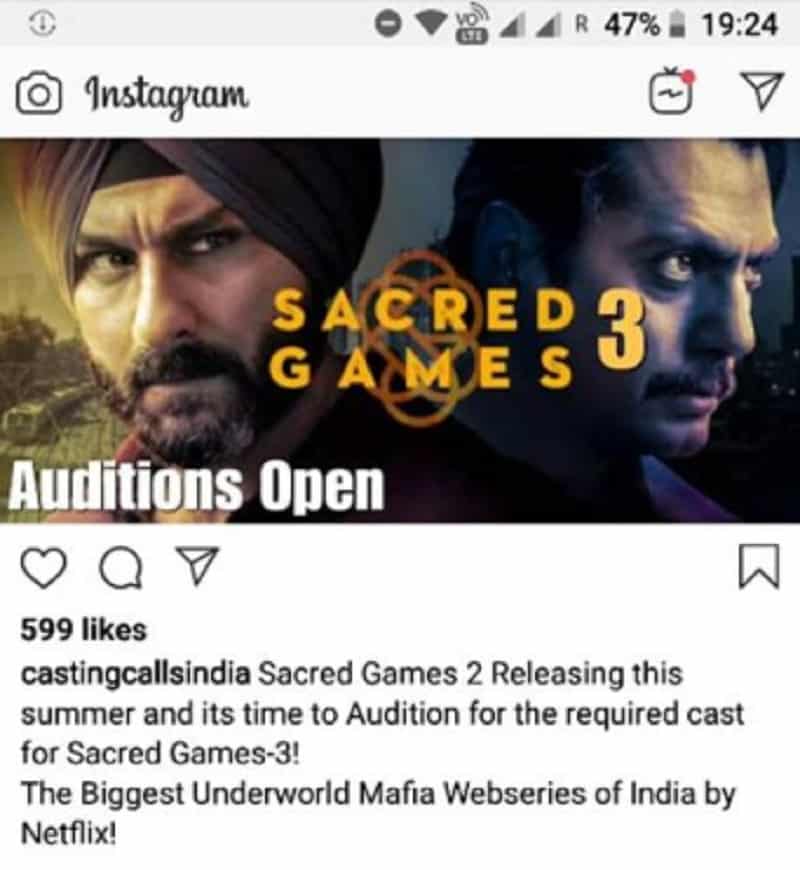Tap the Auditions Open text on image

click(x=196, y=486)
